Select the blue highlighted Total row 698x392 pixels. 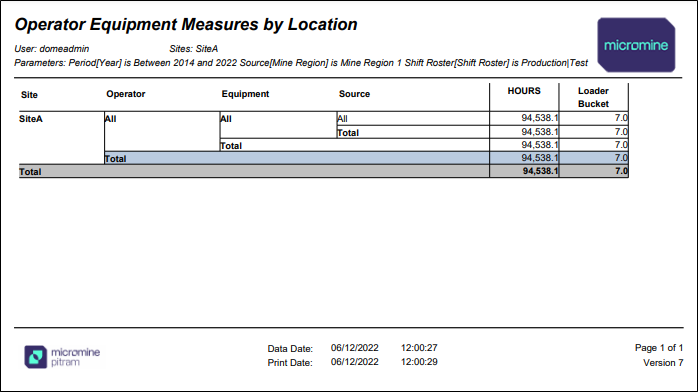pos(366,158)
